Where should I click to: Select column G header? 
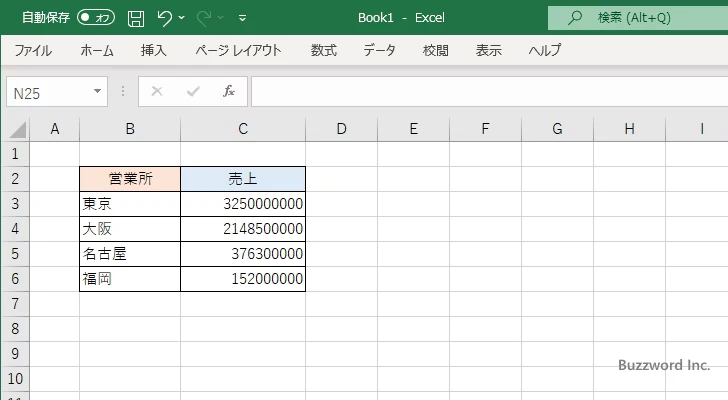point(557,129)
